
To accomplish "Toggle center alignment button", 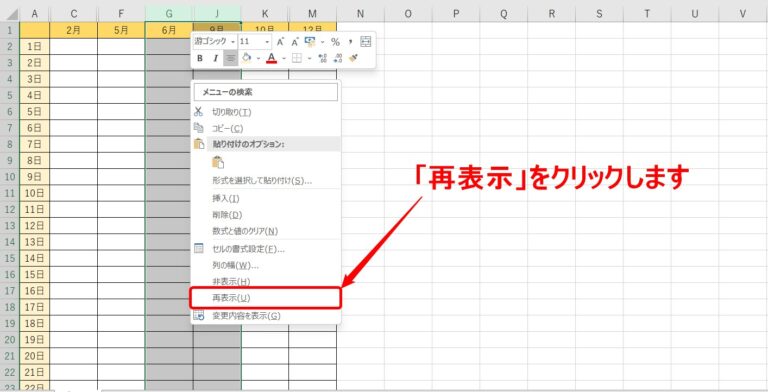I will click(x=231, y=58).
